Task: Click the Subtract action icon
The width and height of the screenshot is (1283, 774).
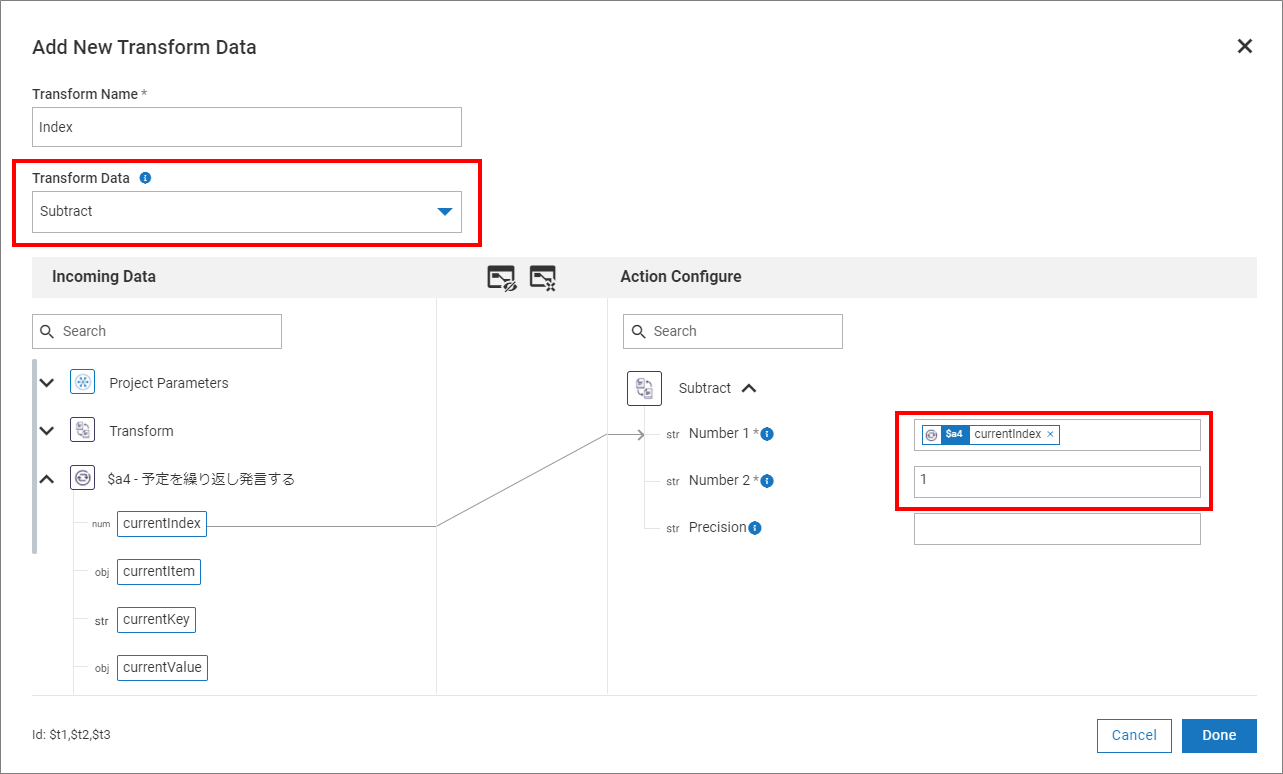Action: [x=644, y=388]
